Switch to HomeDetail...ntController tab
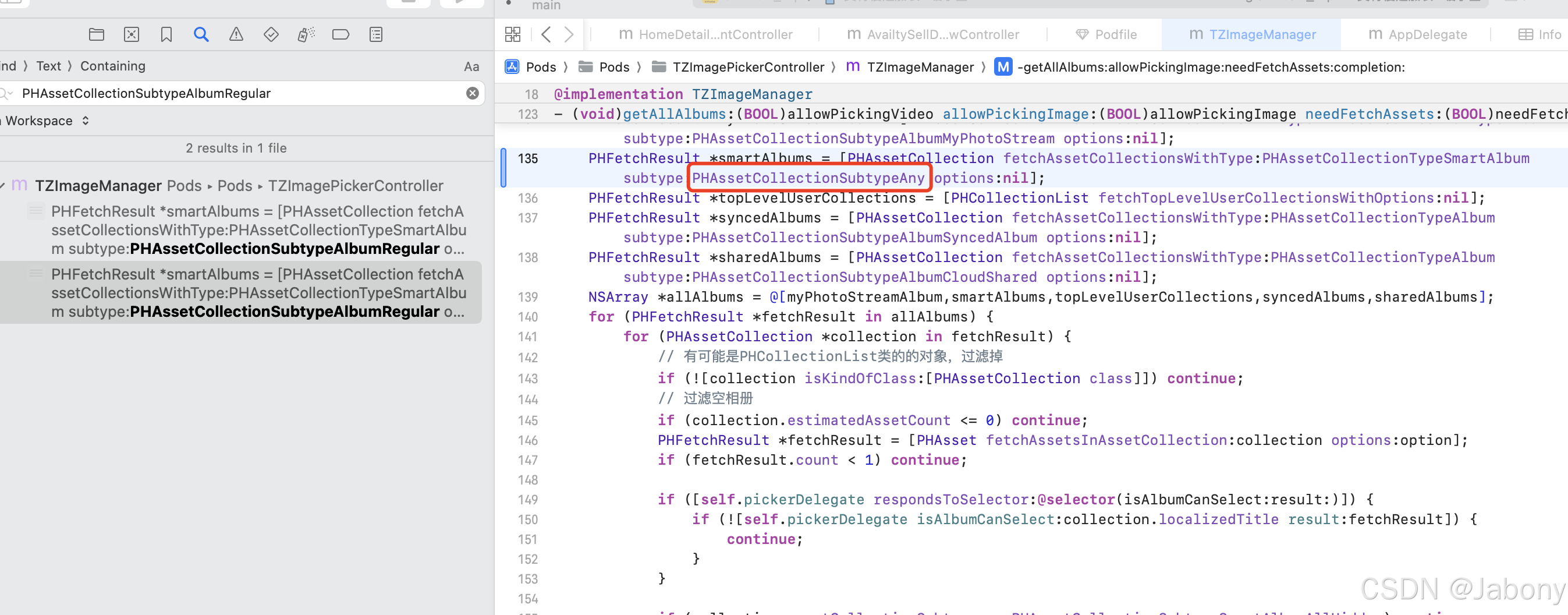Screen dimensions: 1568x615 (x=705, y=35)
